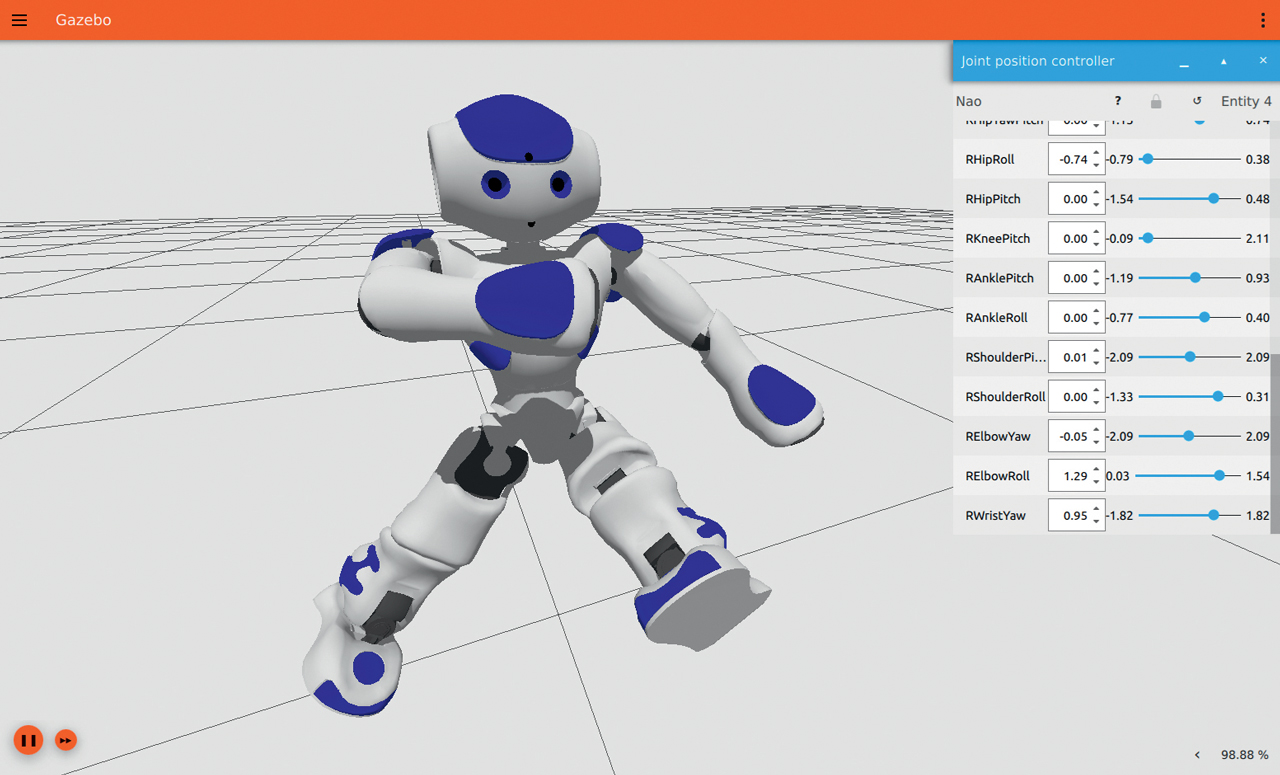Click the RElbowRoll slider handle
This screenshot has height=775, width=1280.
(x=1219, y=476)
